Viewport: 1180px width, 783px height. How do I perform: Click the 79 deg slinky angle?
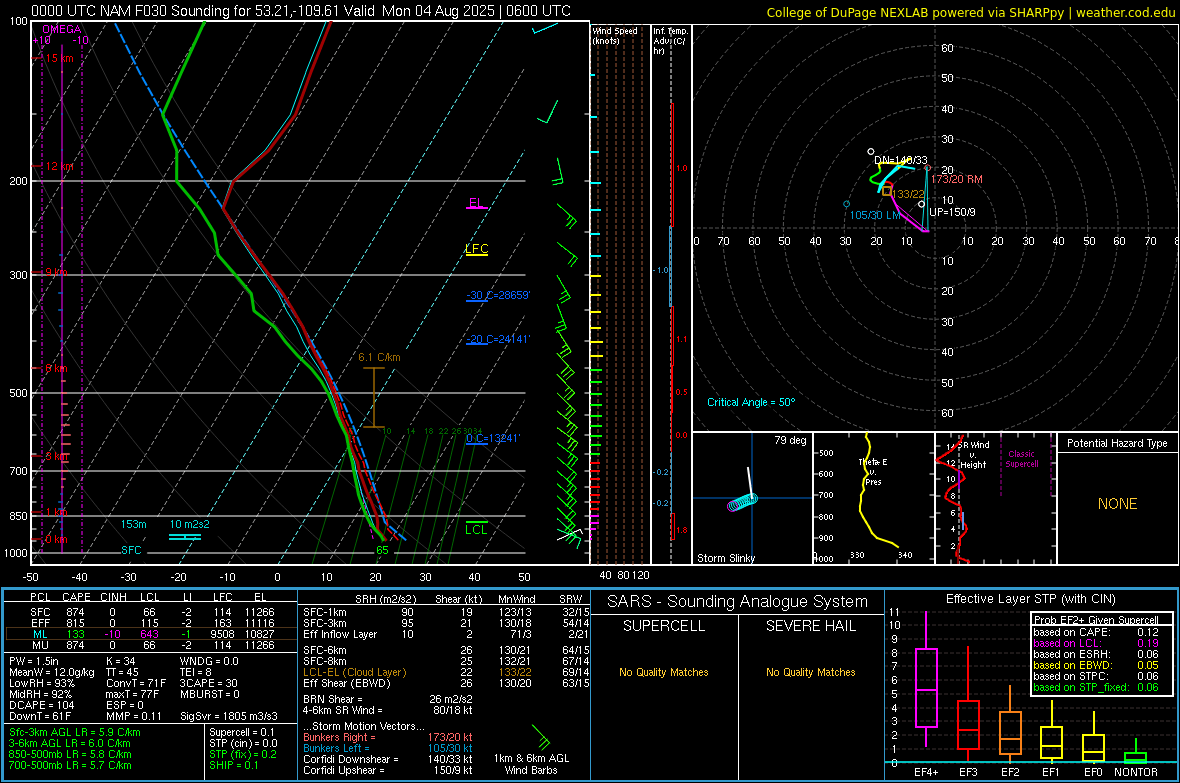pos(790,440)
